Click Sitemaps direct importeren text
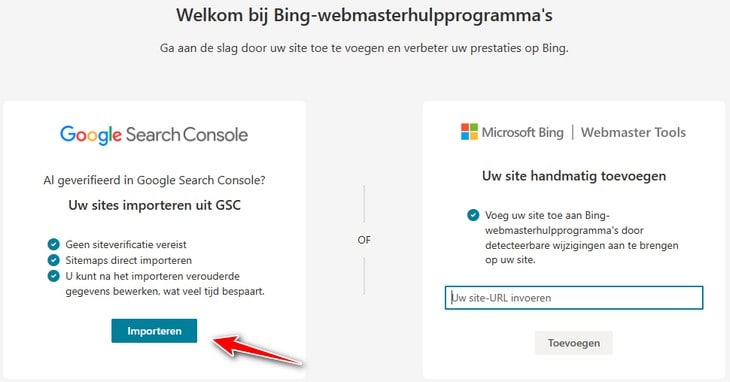The image size is (730, 382). click(128, 260)
